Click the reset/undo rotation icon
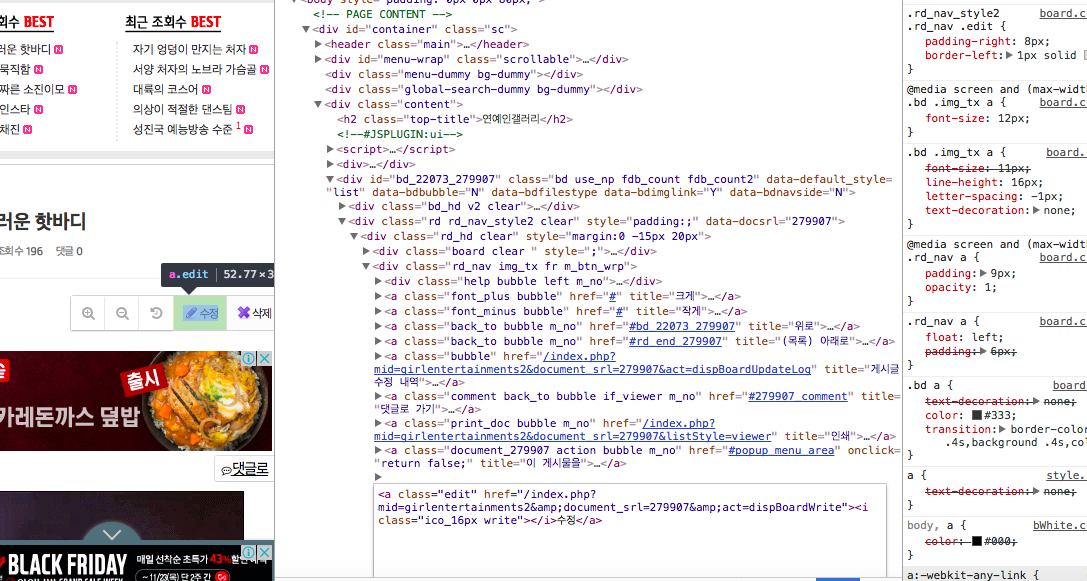This screenshot has width=1087, height=581. coord(156,313)
